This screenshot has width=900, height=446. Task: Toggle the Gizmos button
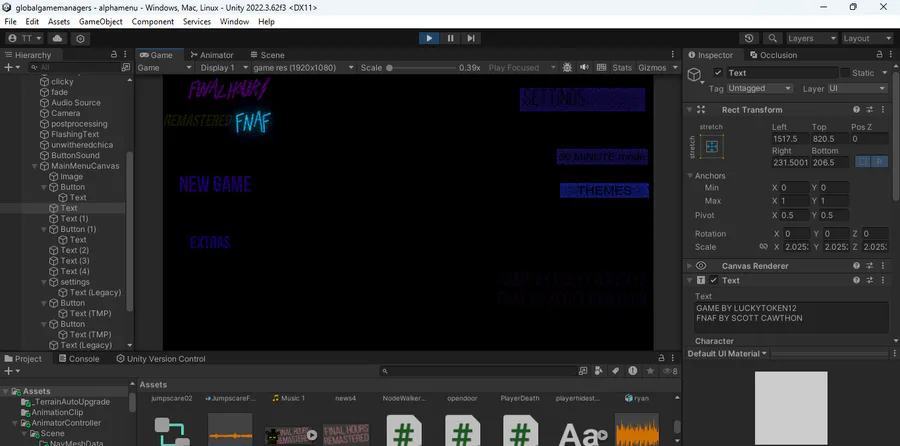click(652, 68)
